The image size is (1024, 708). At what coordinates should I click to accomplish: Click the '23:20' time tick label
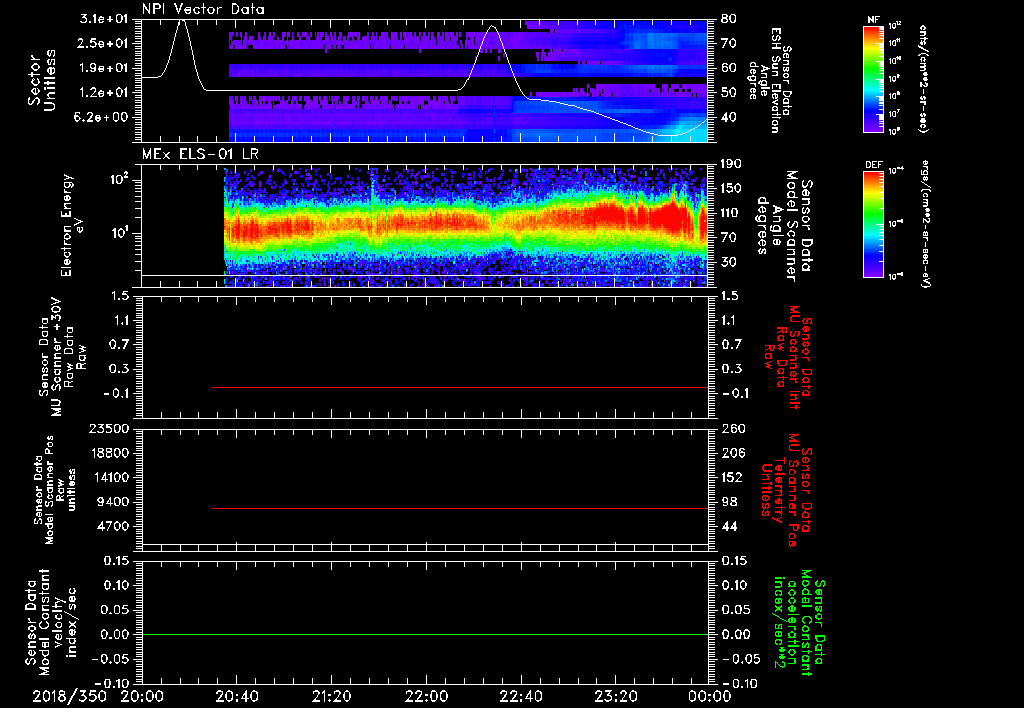[x=616, y=696]
